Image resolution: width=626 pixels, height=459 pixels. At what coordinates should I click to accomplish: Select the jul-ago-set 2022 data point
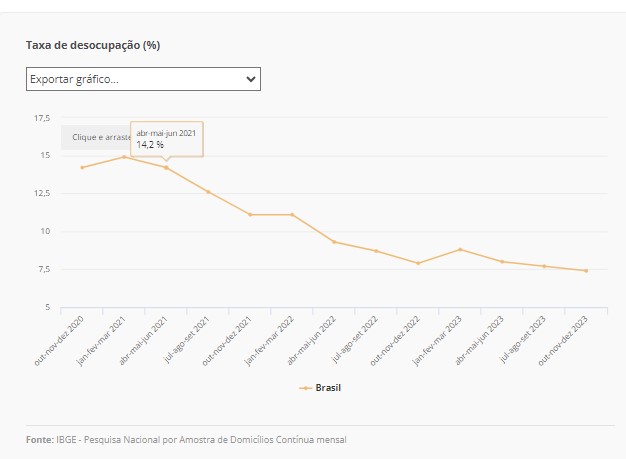376,251
